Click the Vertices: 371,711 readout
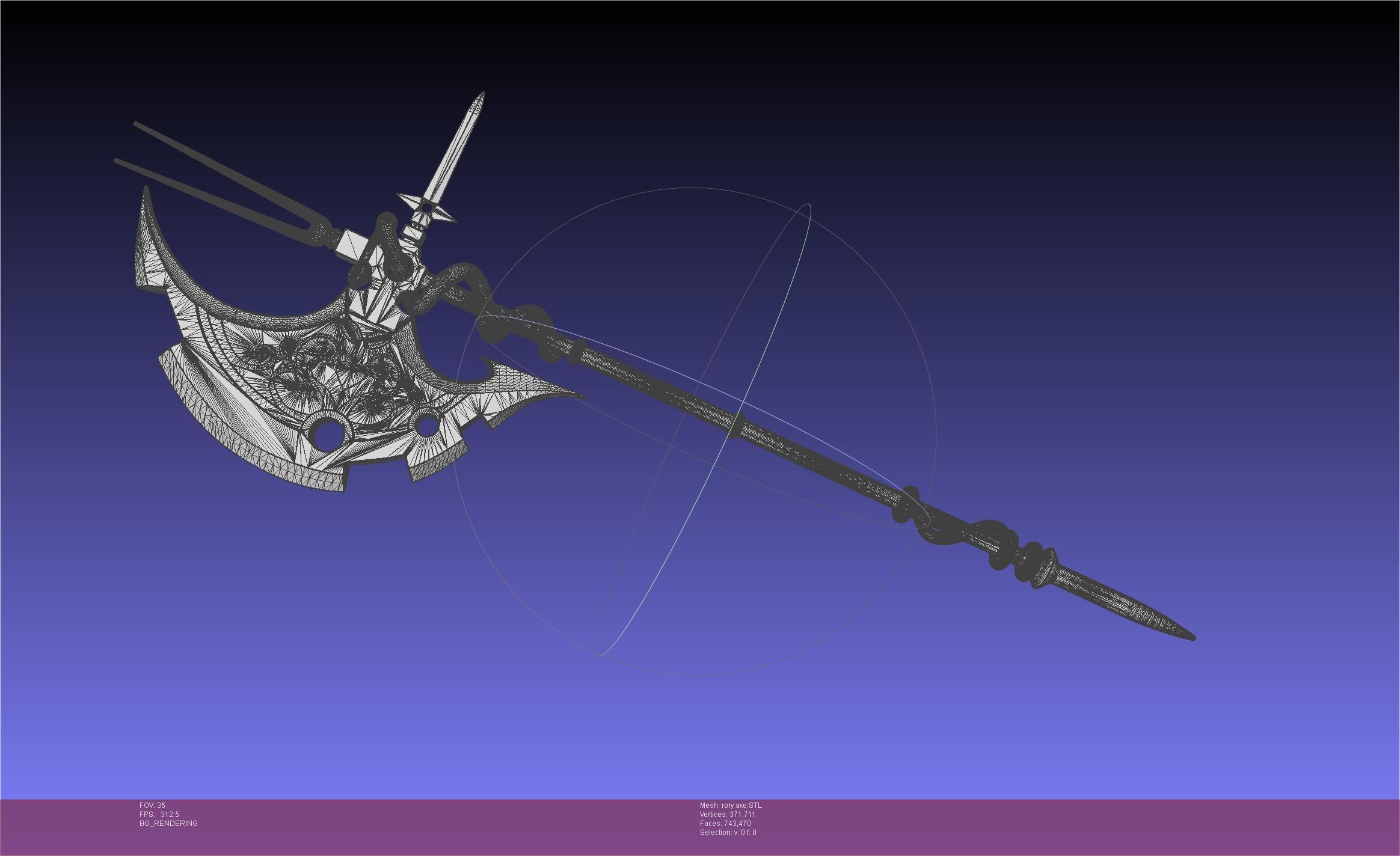This screenshot has width=1400, height=856. pyautogui.click(x=727, y=815)
